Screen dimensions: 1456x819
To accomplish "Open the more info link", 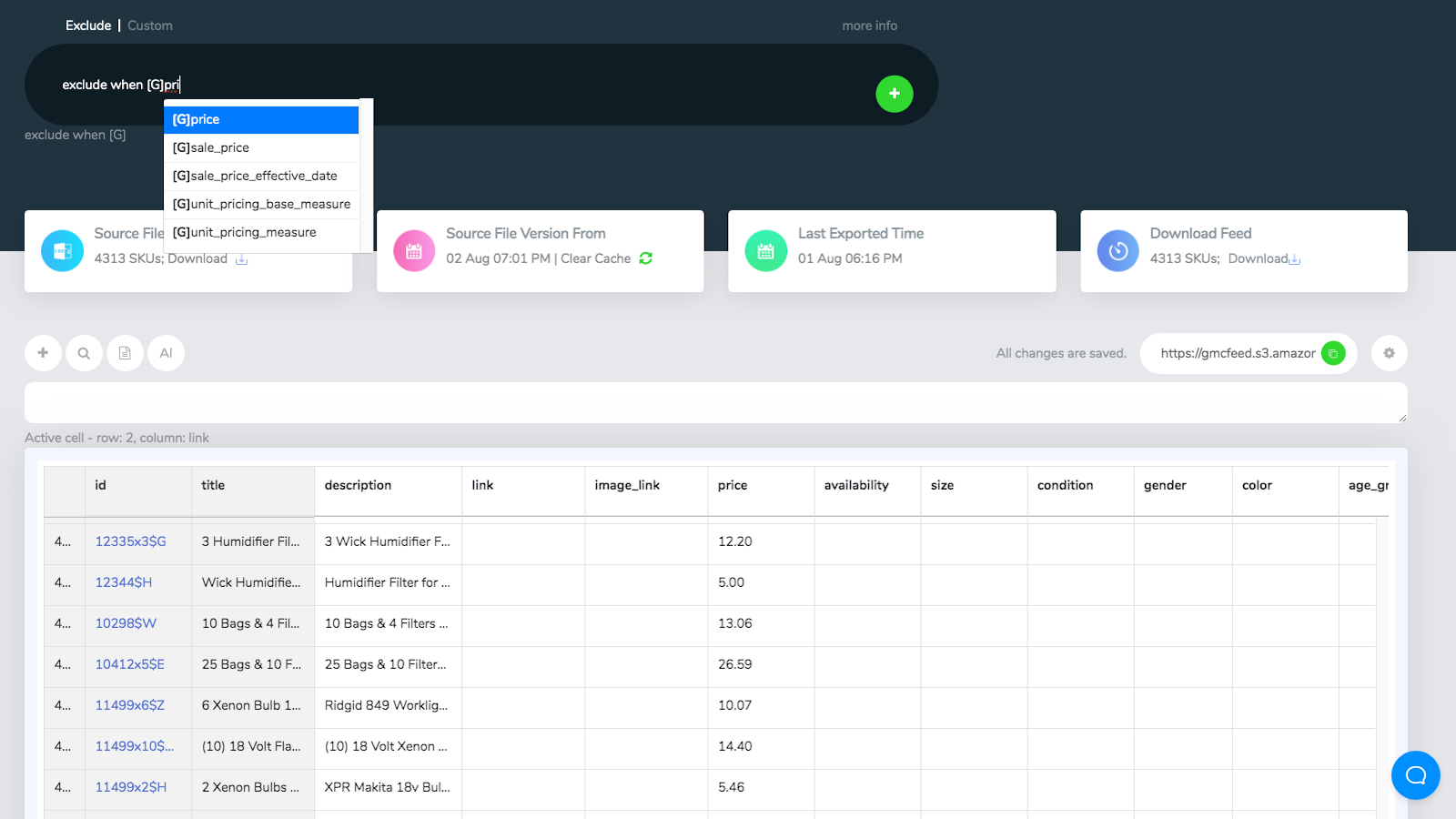I will click(869, 25).
